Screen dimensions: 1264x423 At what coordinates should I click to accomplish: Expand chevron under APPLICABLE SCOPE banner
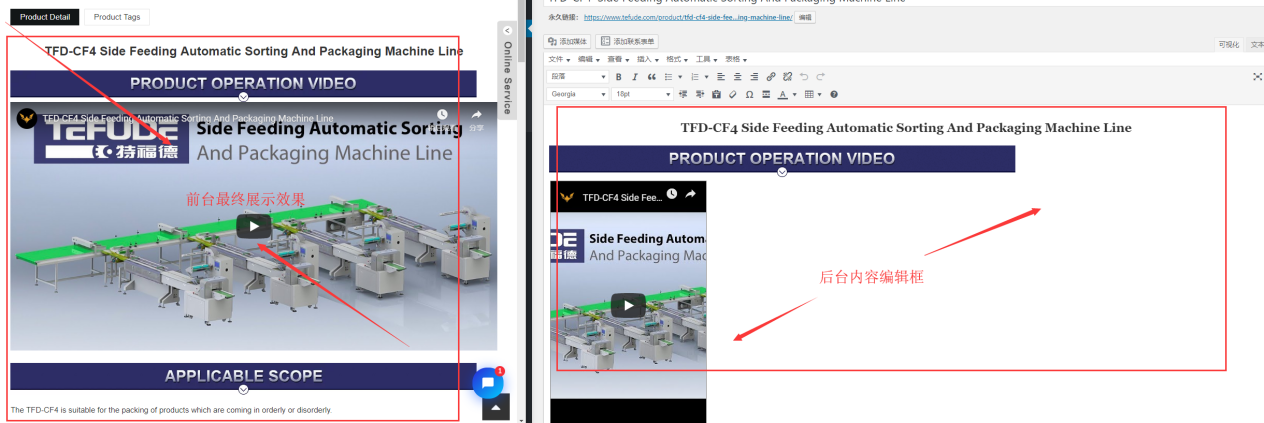coord(243,389)
